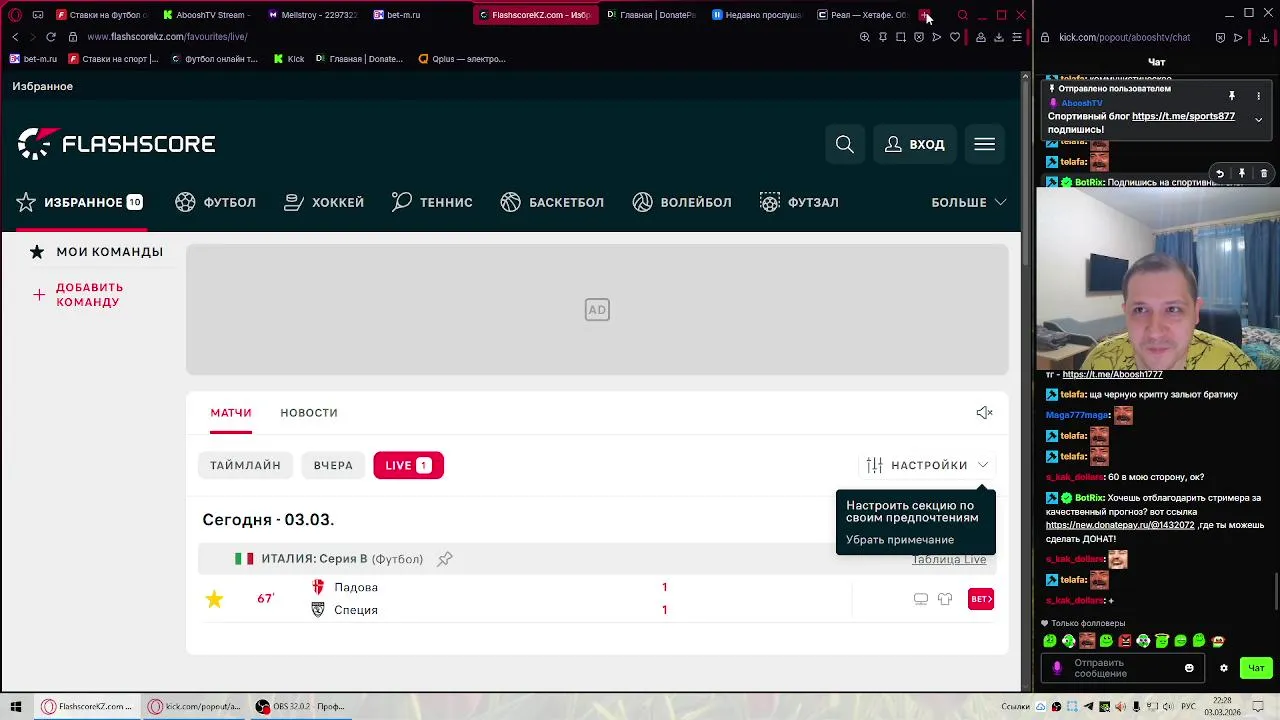This screenshot has height=720, width=1280.
Task: Open three-dot menu on pinned Kick message
Action: (1258, 96)
